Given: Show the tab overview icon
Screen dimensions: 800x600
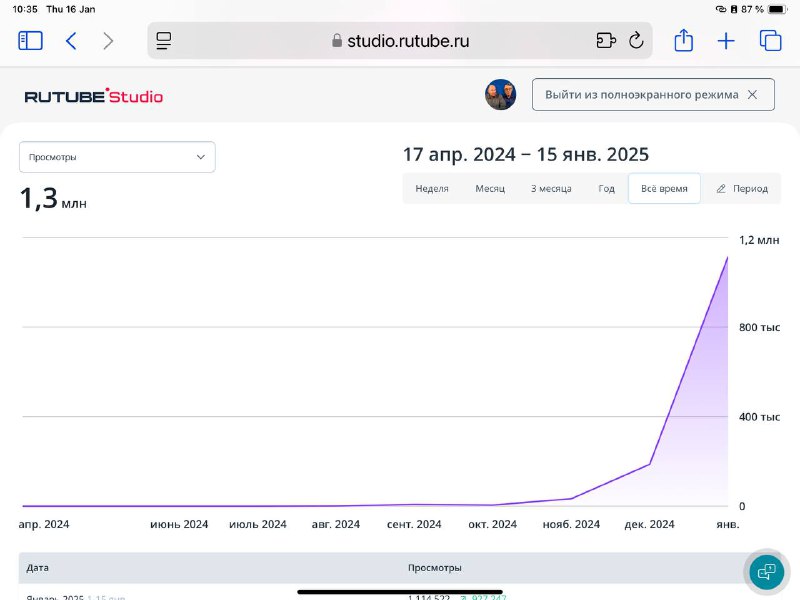Looking at the screenshot, I should 770,40.
